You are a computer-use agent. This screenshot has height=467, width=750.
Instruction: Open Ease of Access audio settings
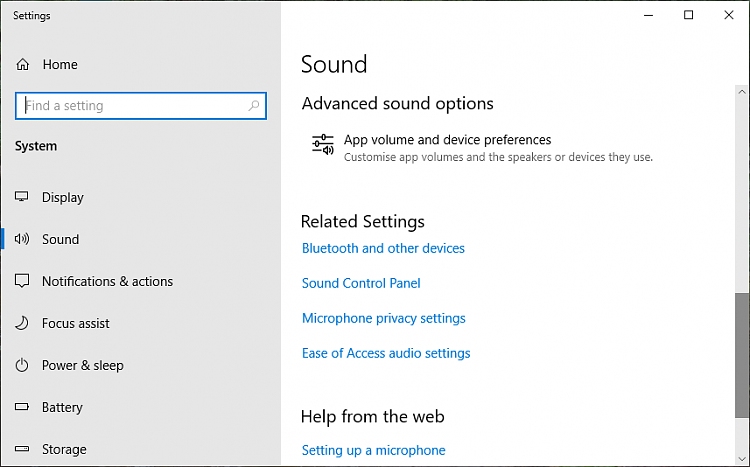pos(386,353)
